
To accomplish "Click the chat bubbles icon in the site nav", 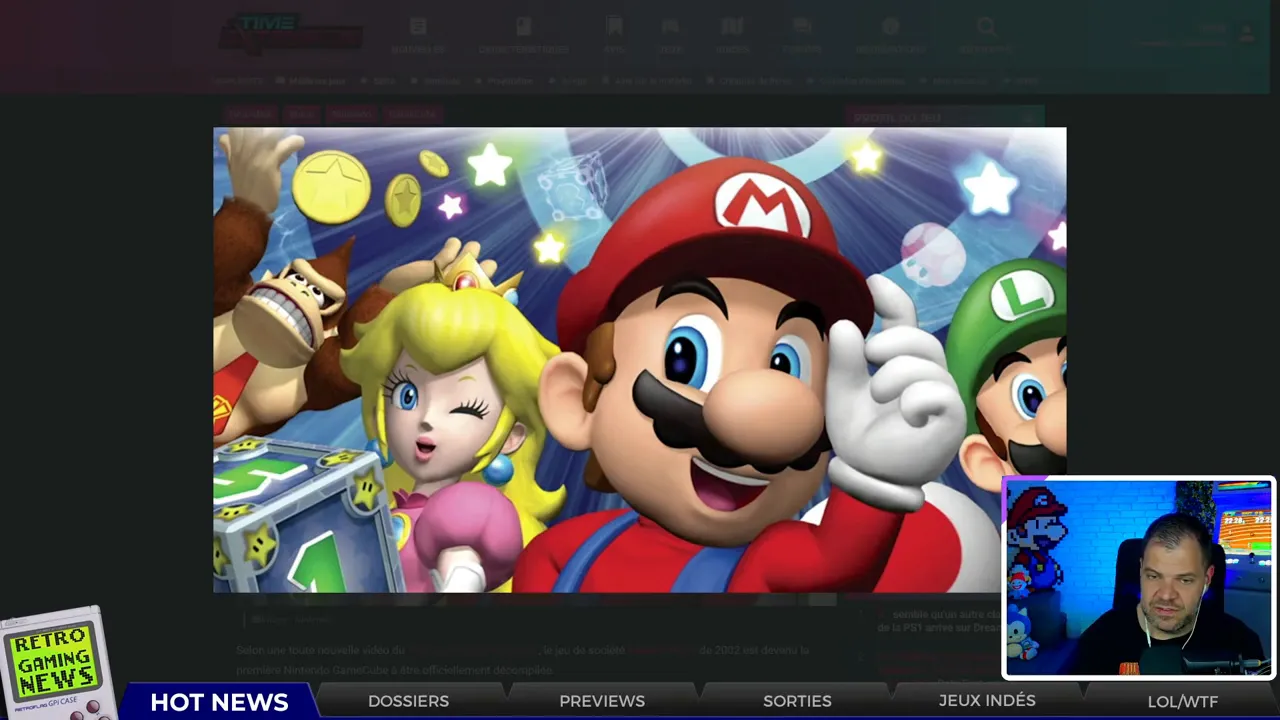I will click(x=802, y=27).
